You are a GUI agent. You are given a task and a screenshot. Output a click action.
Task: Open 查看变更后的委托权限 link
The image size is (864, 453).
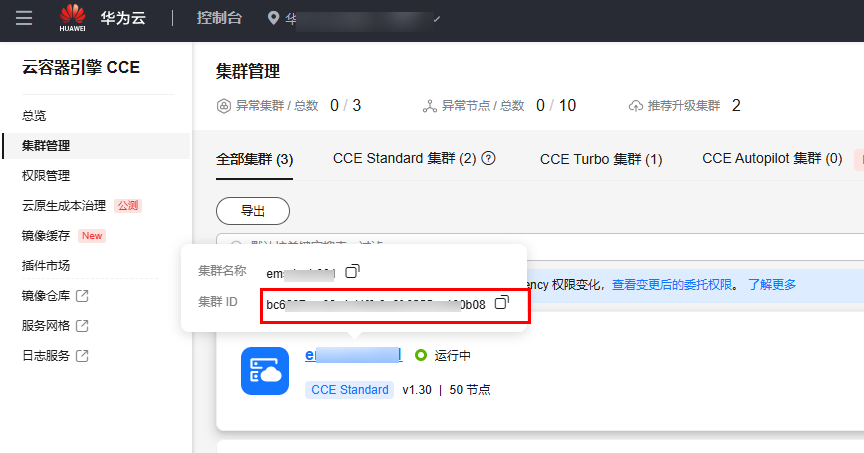coord(672,284)
